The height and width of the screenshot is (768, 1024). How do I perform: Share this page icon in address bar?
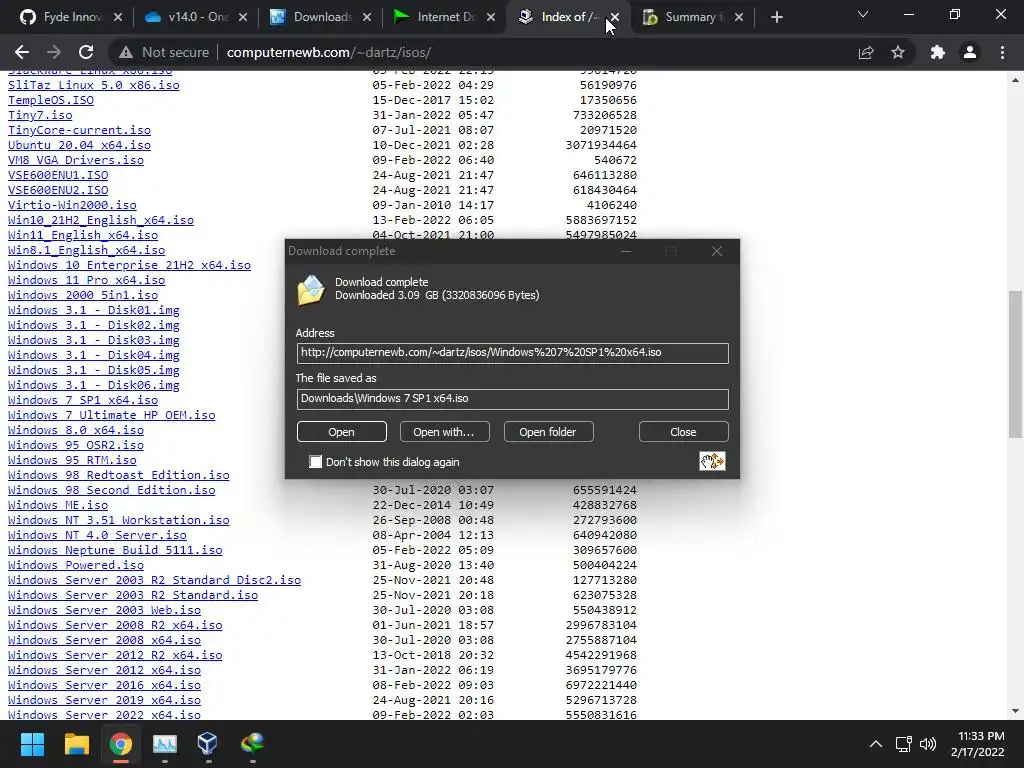coord(866,52)
